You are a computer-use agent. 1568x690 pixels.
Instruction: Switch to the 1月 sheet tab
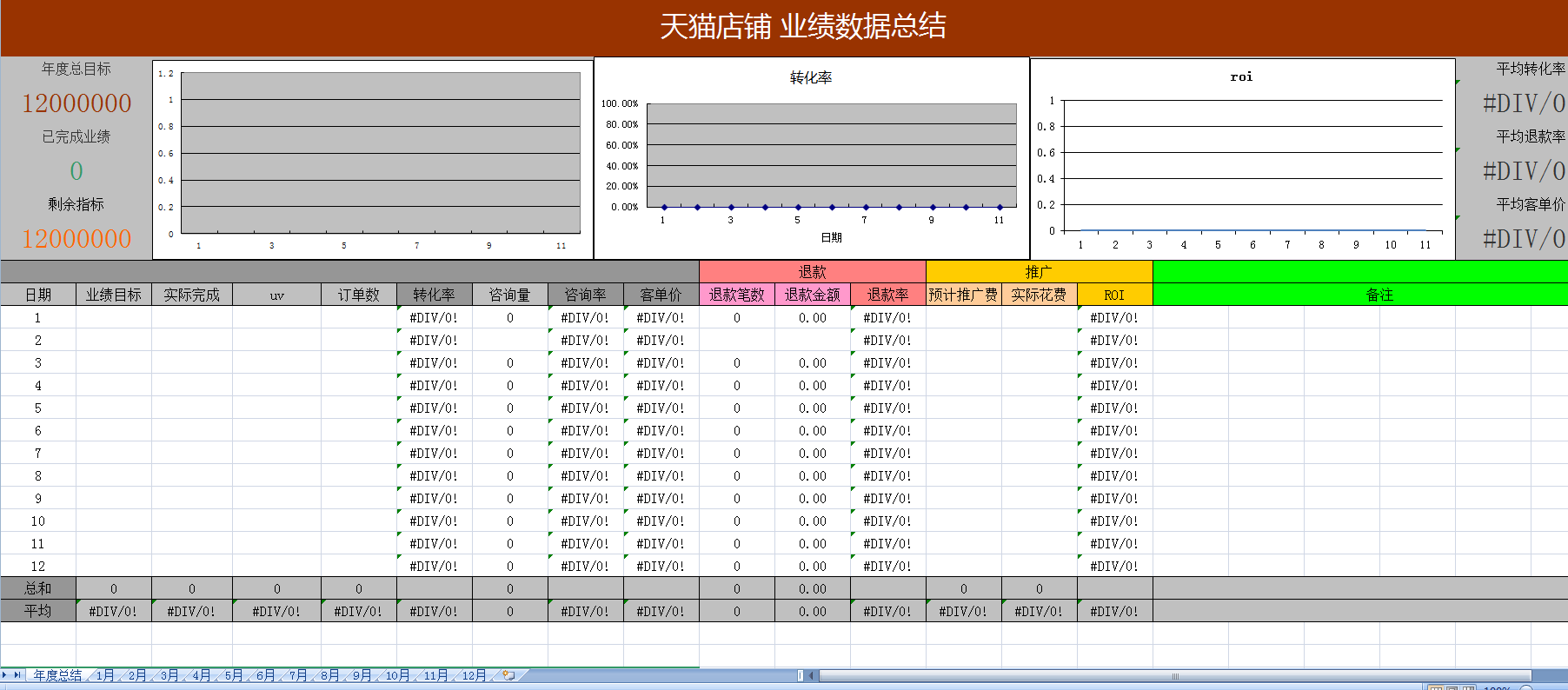(x=104, y=675)
